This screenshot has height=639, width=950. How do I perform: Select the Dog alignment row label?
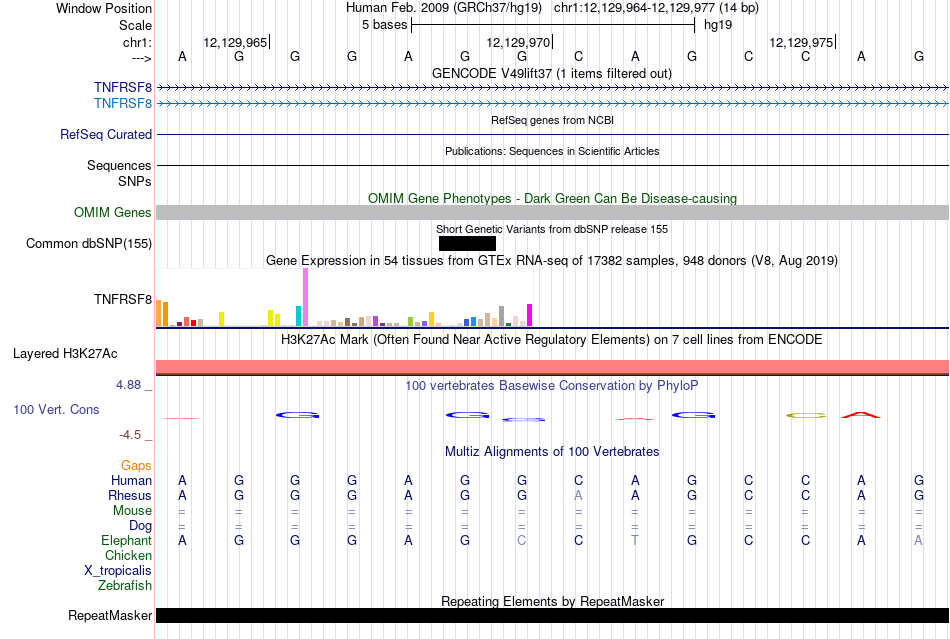point(140,526)
